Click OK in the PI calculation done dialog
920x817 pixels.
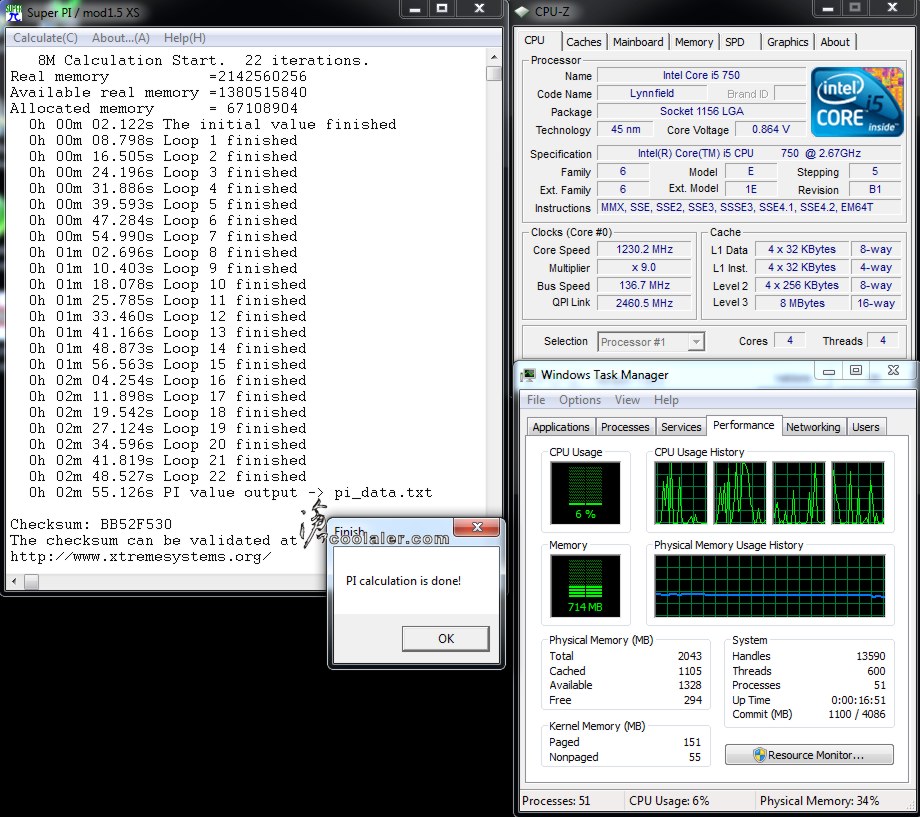coord(446,639)
